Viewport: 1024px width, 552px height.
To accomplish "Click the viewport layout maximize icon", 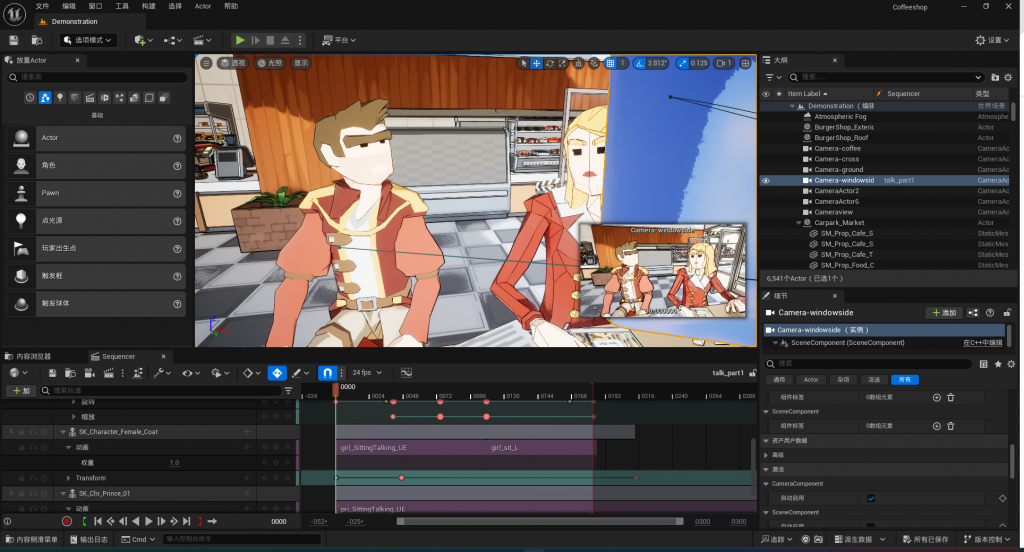I will pyautogui.click(x=745, y=63).
